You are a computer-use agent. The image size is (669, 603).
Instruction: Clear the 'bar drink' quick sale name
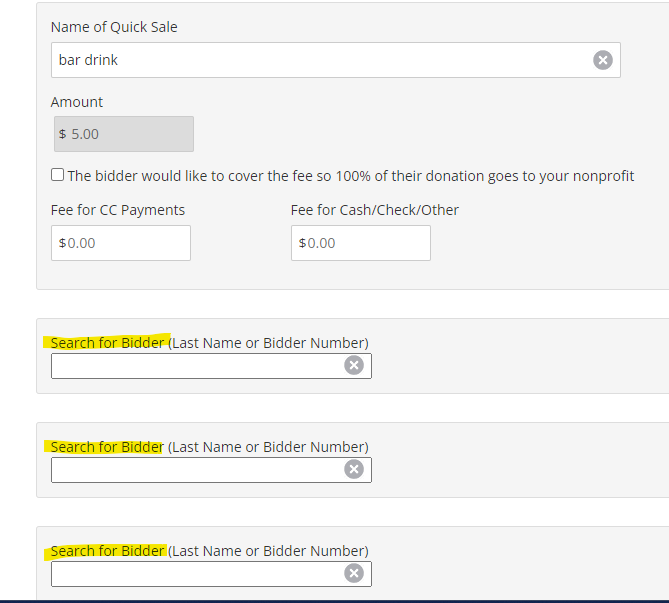pyautogui.click(x=602, y=60)
